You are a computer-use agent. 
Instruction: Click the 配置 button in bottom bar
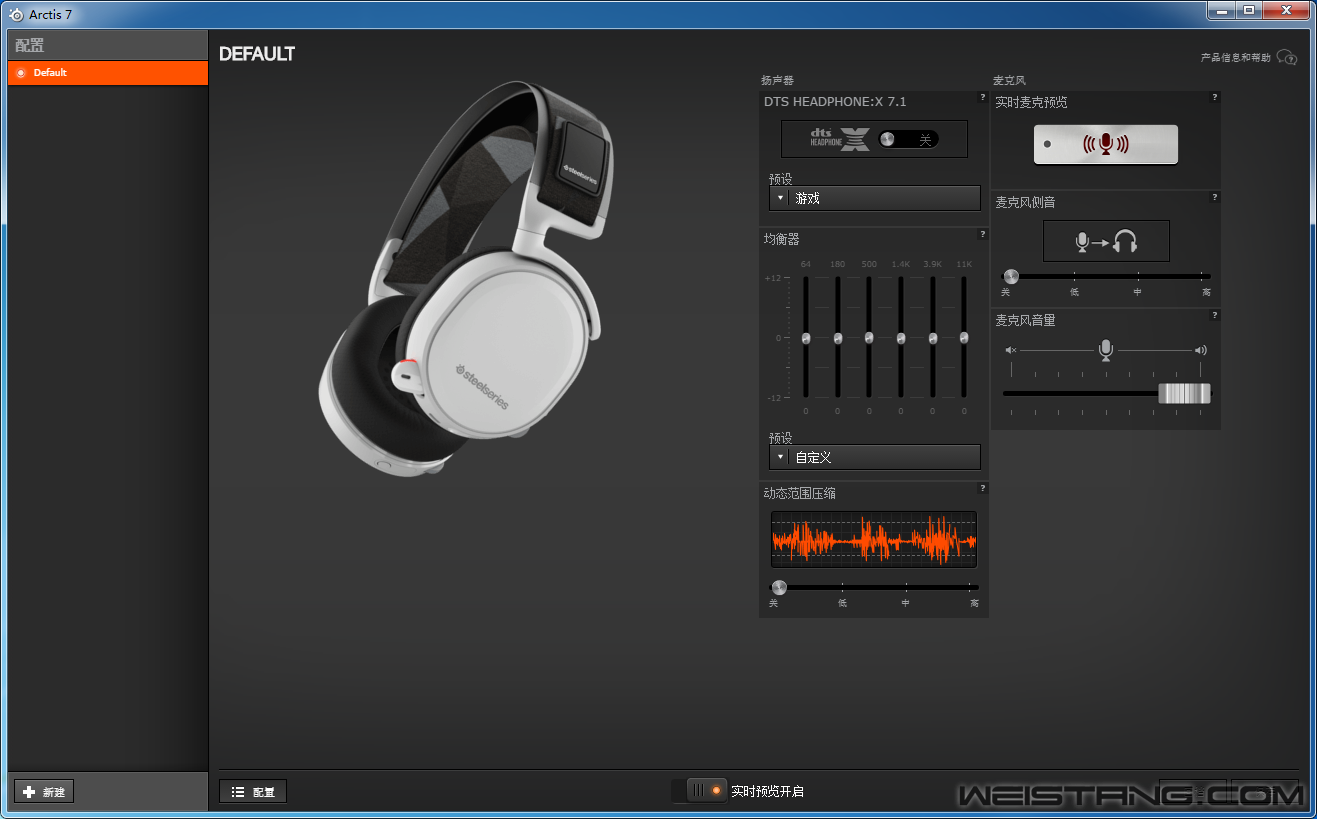pyautogui.click(x=253, y=791)
